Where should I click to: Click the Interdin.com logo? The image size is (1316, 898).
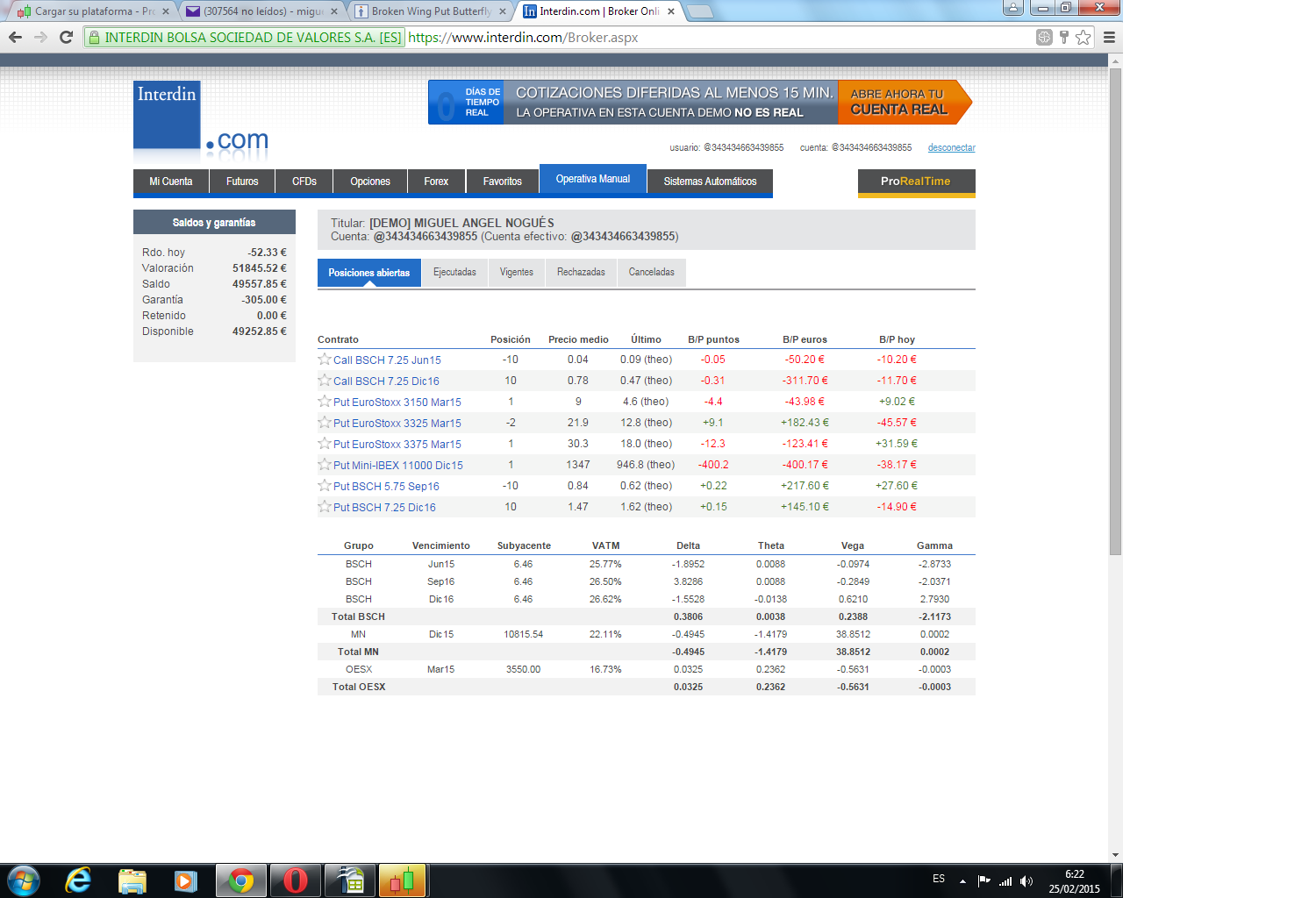coord(201,119)
